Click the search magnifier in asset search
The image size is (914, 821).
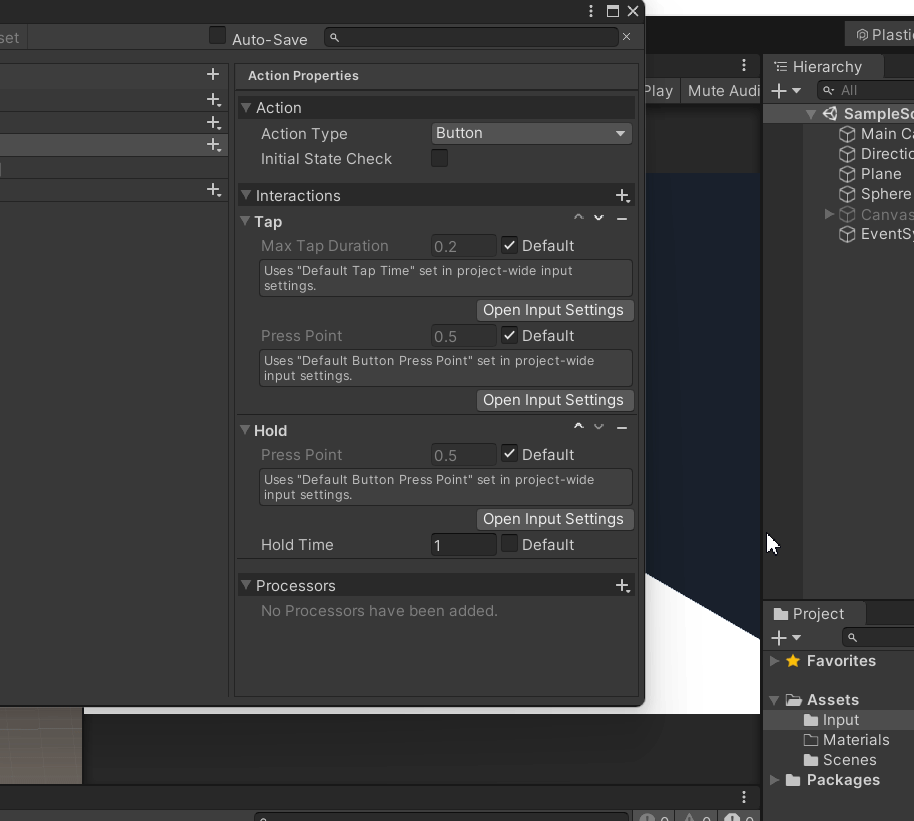point(335,37)
